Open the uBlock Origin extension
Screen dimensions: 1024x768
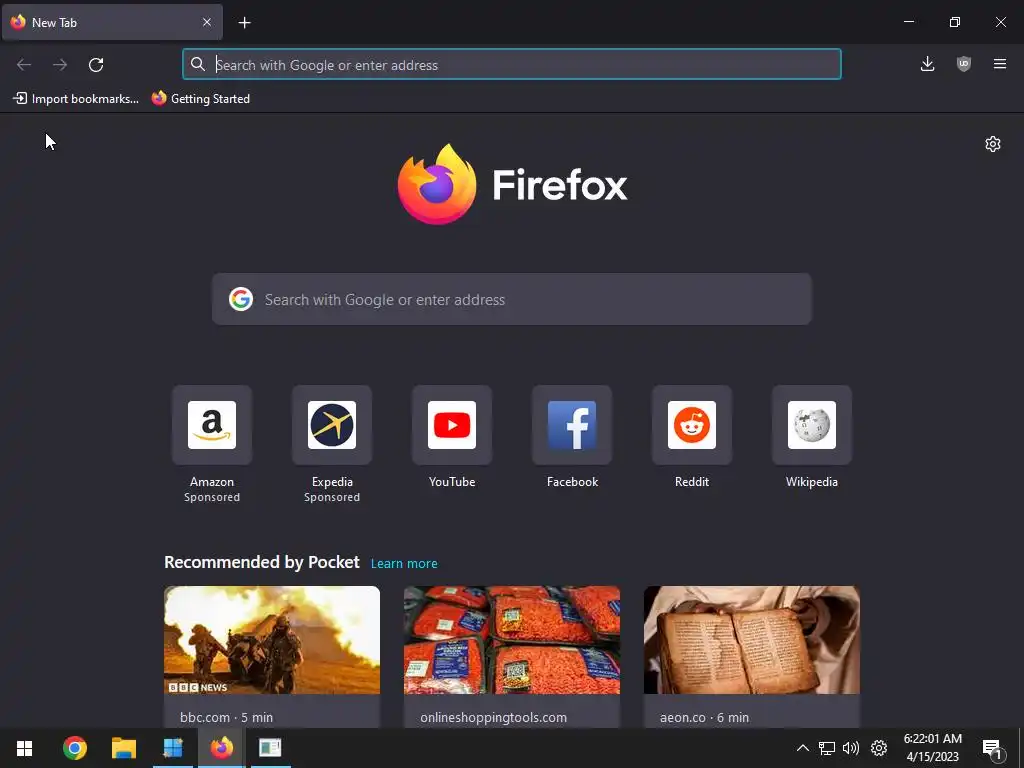[964, 64]
